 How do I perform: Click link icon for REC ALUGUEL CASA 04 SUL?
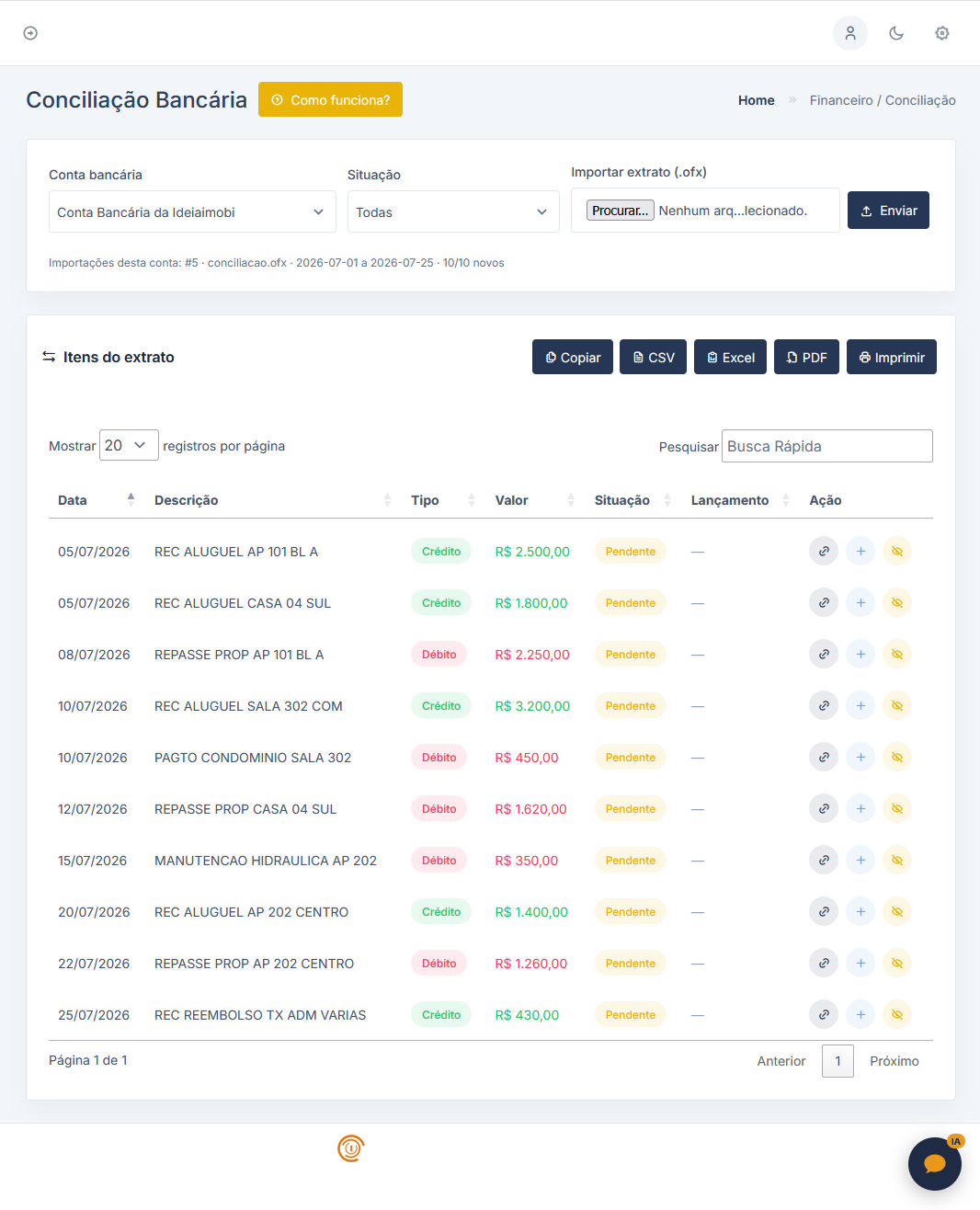click(x=824, y=603)
